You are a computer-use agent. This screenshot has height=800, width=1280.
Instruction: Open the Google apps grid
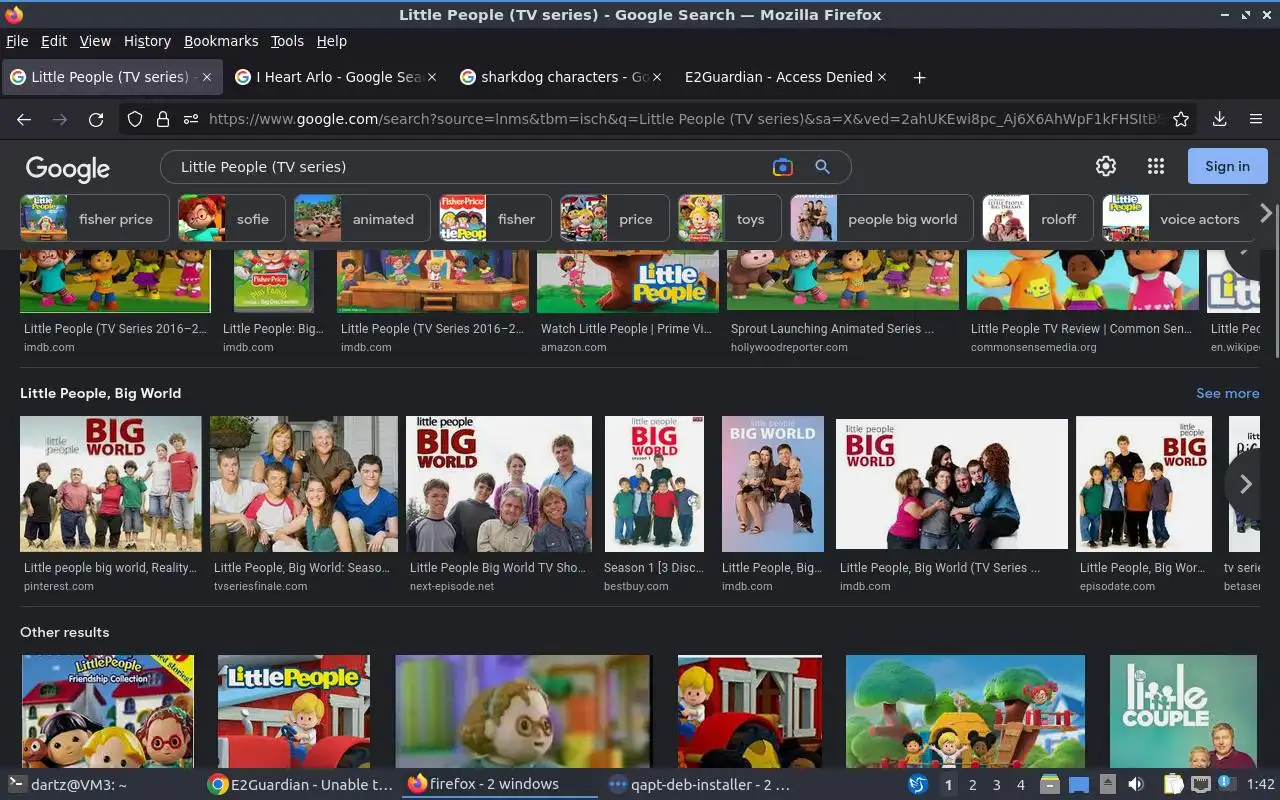pos(1156,167)
